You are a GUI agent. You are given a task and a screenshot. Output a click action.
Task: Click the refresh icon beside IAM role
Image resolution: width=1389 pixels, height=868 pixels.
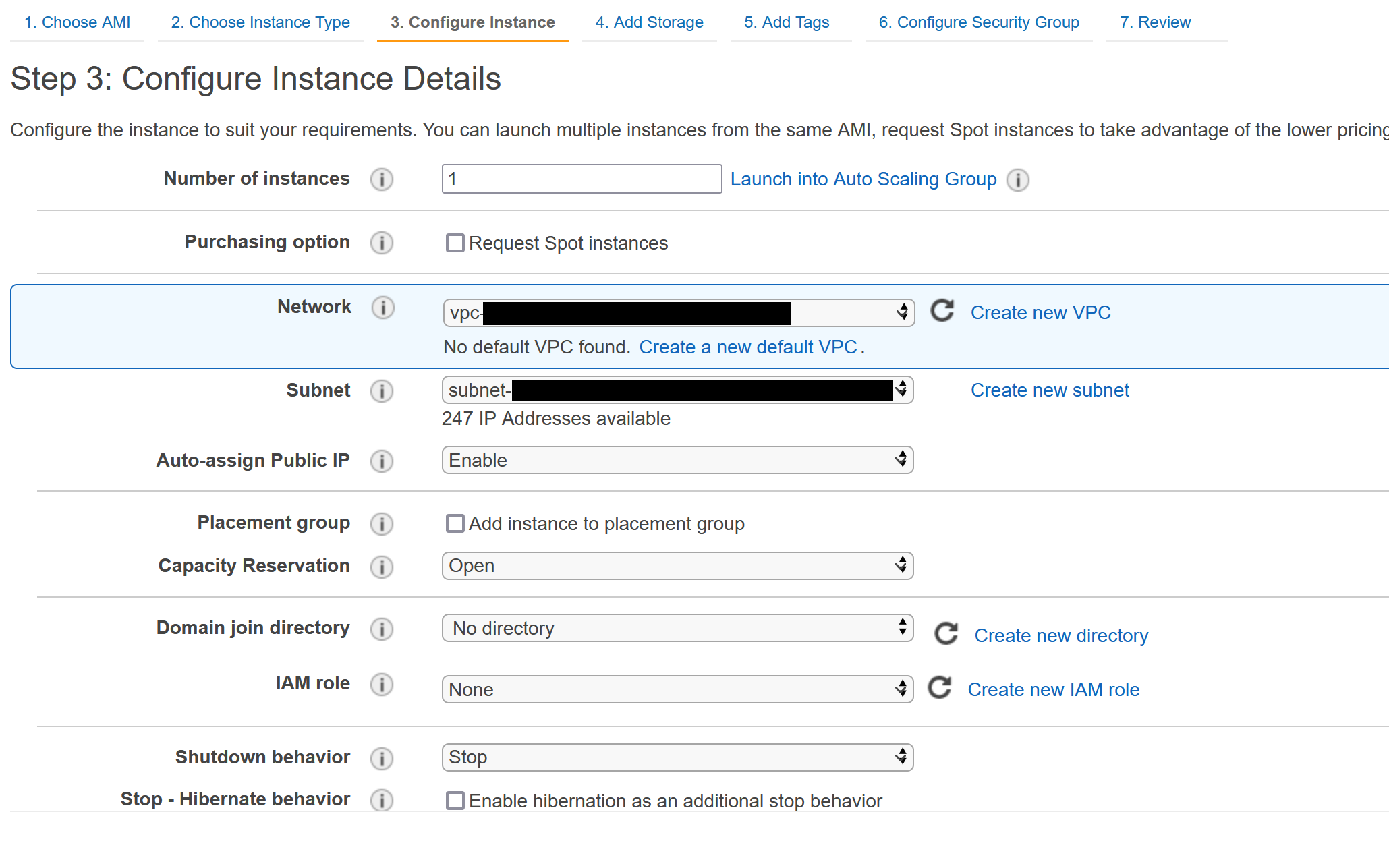click(939, 688)
